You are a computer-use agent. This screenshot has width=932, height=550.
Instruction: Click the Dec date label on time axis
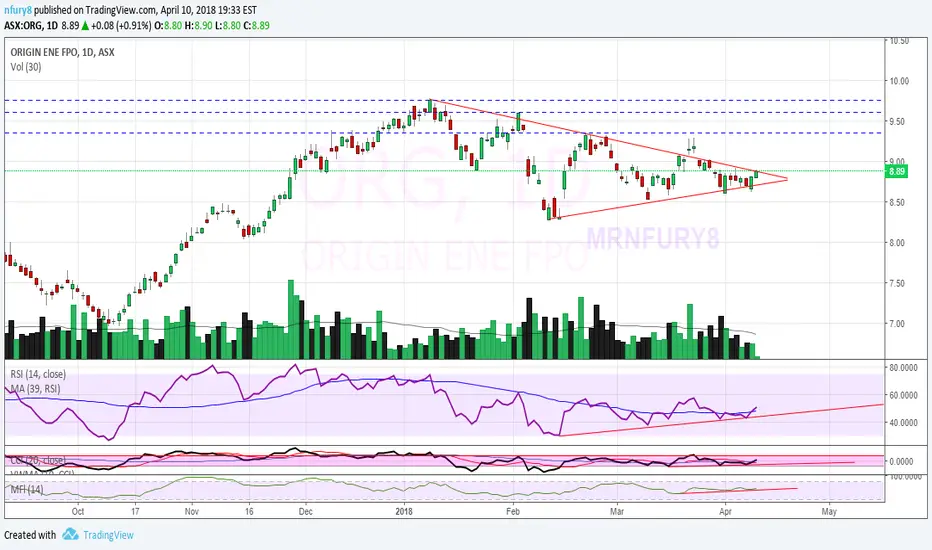click(305, 511)
